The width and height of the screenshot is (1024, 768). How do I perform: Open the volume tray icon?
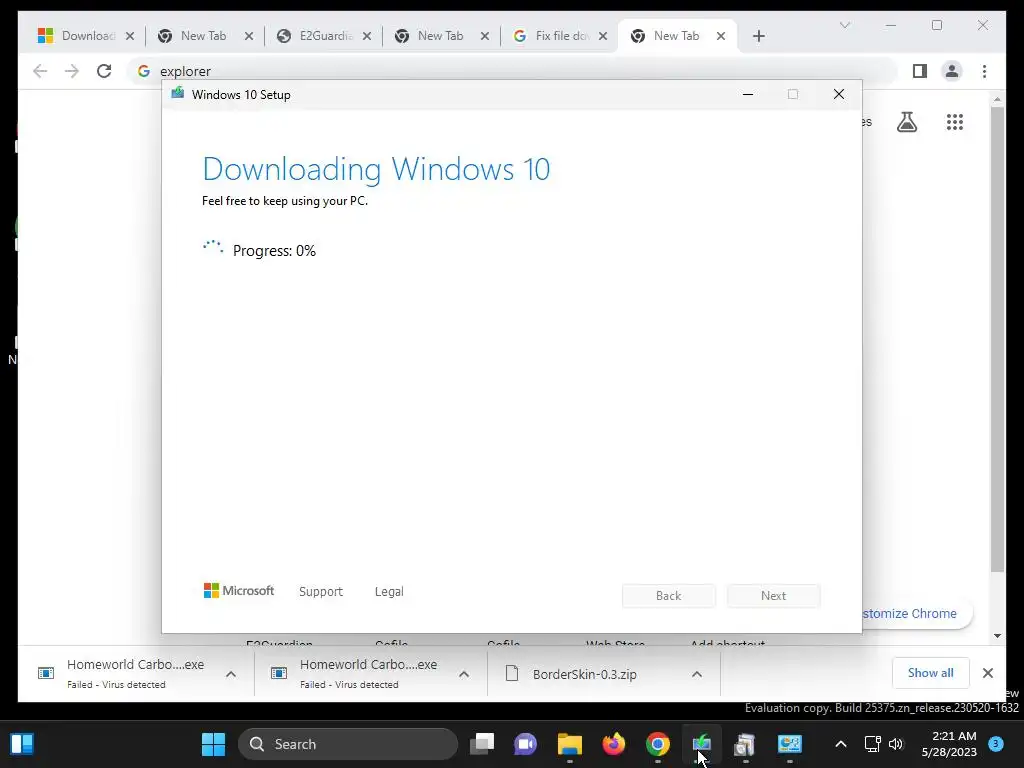[x=896, y=744]
